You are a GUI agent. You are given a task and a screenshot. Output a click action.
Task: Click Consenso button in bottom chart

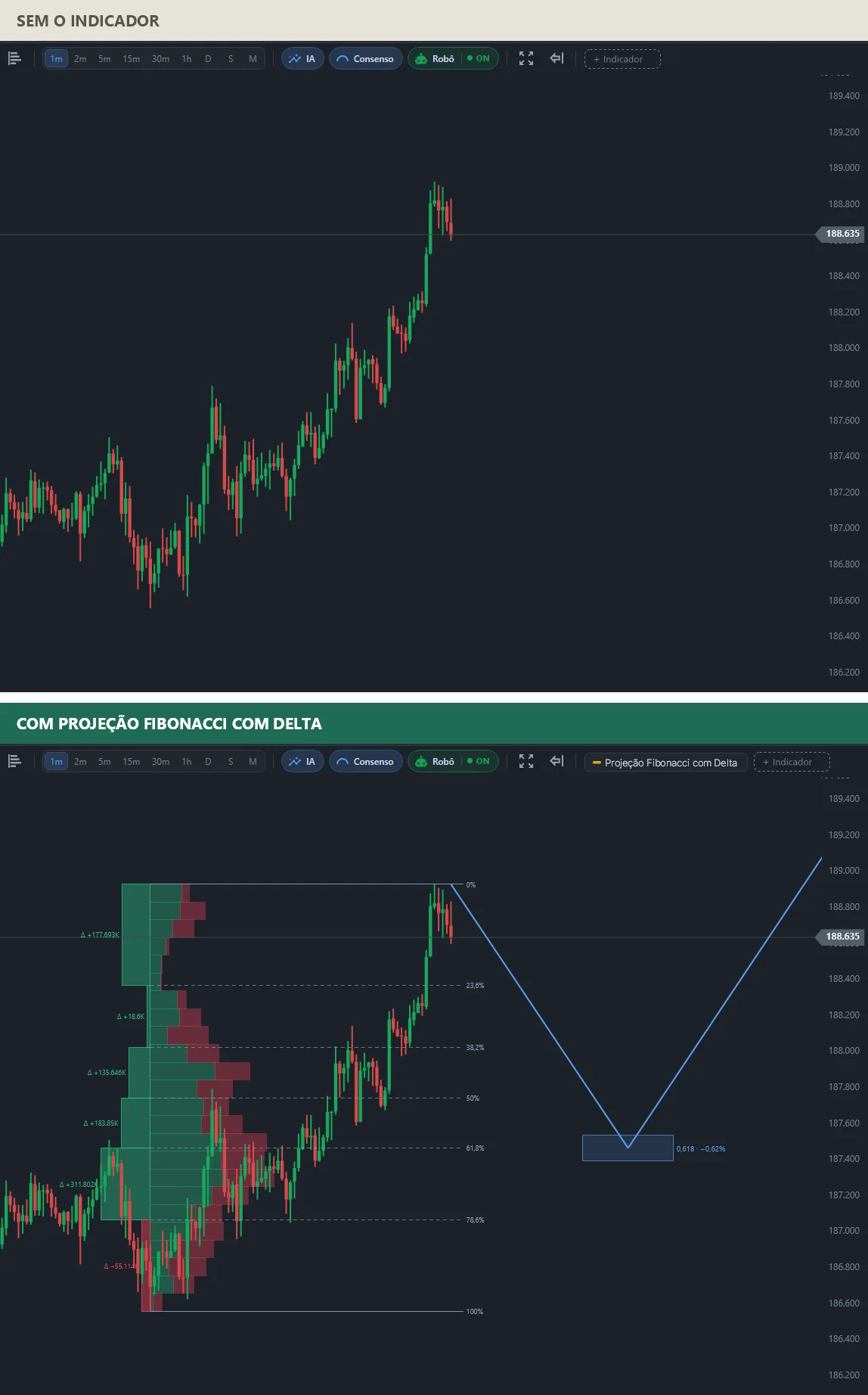365,761
